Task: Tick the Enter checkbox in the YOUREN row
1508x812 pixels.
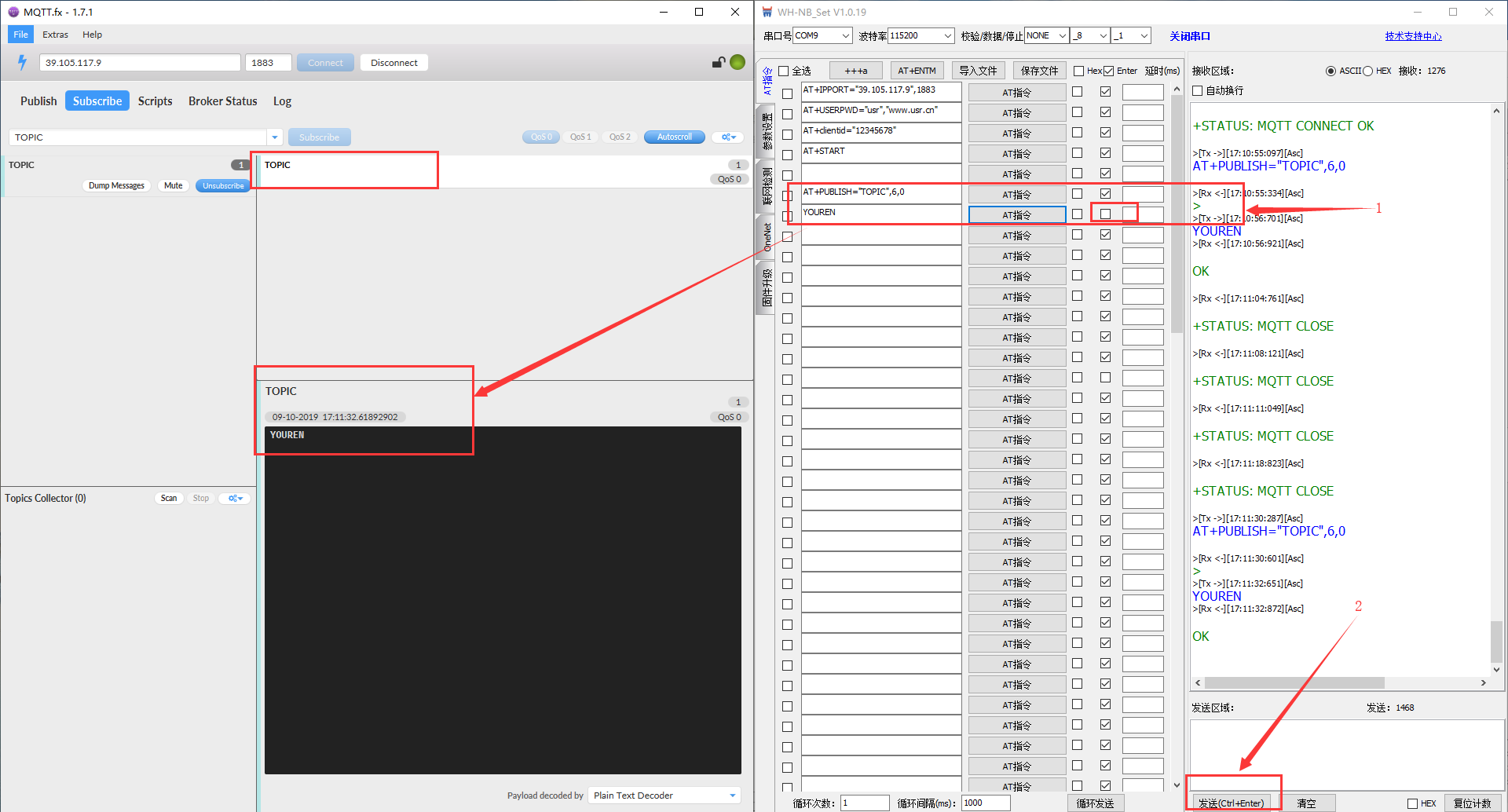Action: click(x=1105, y=214)
